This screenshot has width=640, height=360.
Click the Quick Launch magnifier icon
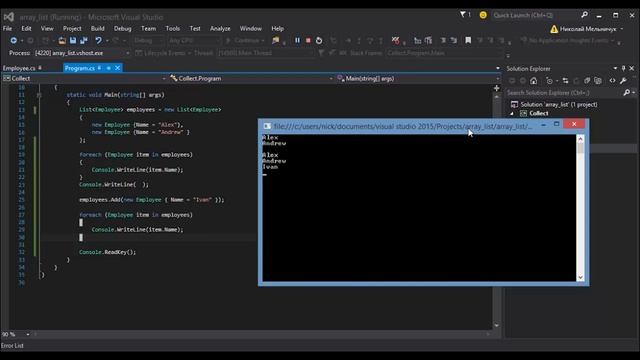pos(584,15)
